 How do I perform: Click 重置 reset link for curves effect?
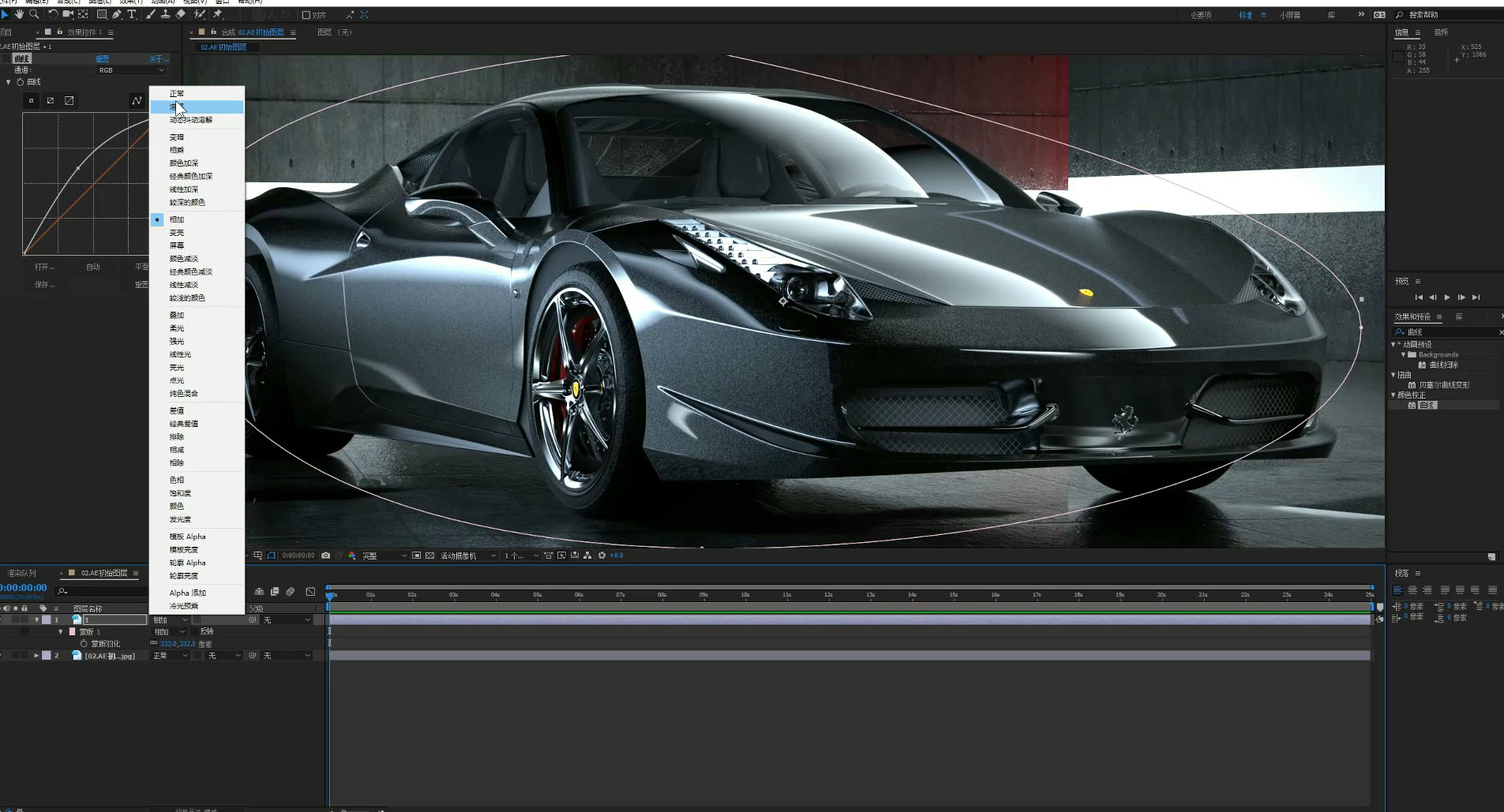pyautogui.click(x=103, y=58)
